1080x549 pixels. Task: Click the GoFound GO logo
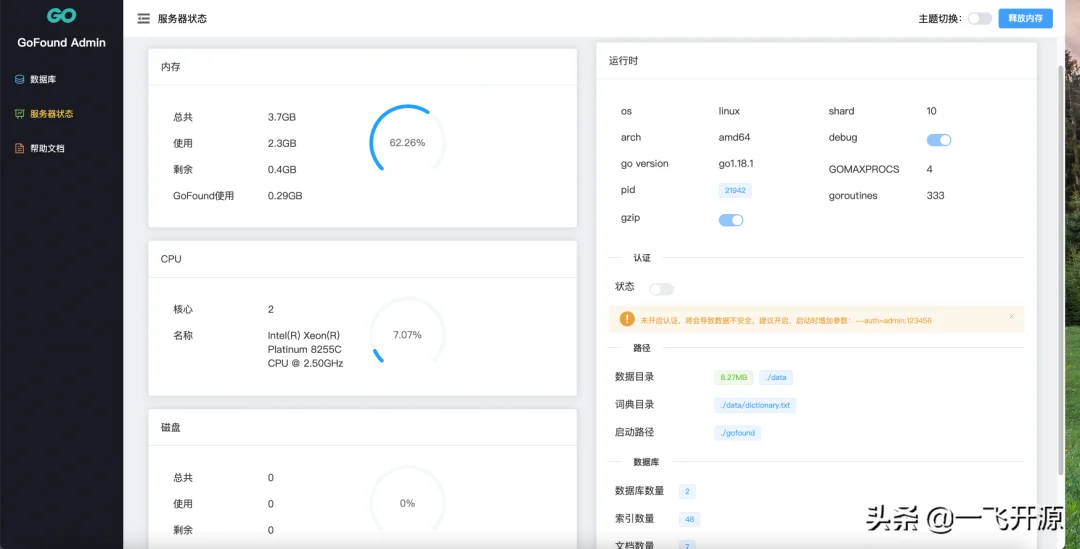click(61, 17)
